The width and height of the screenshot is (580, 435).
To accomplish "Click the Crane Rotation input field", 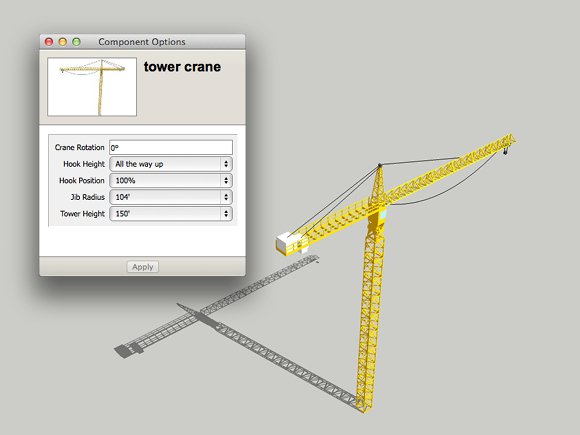I will [x=171, y=148].
